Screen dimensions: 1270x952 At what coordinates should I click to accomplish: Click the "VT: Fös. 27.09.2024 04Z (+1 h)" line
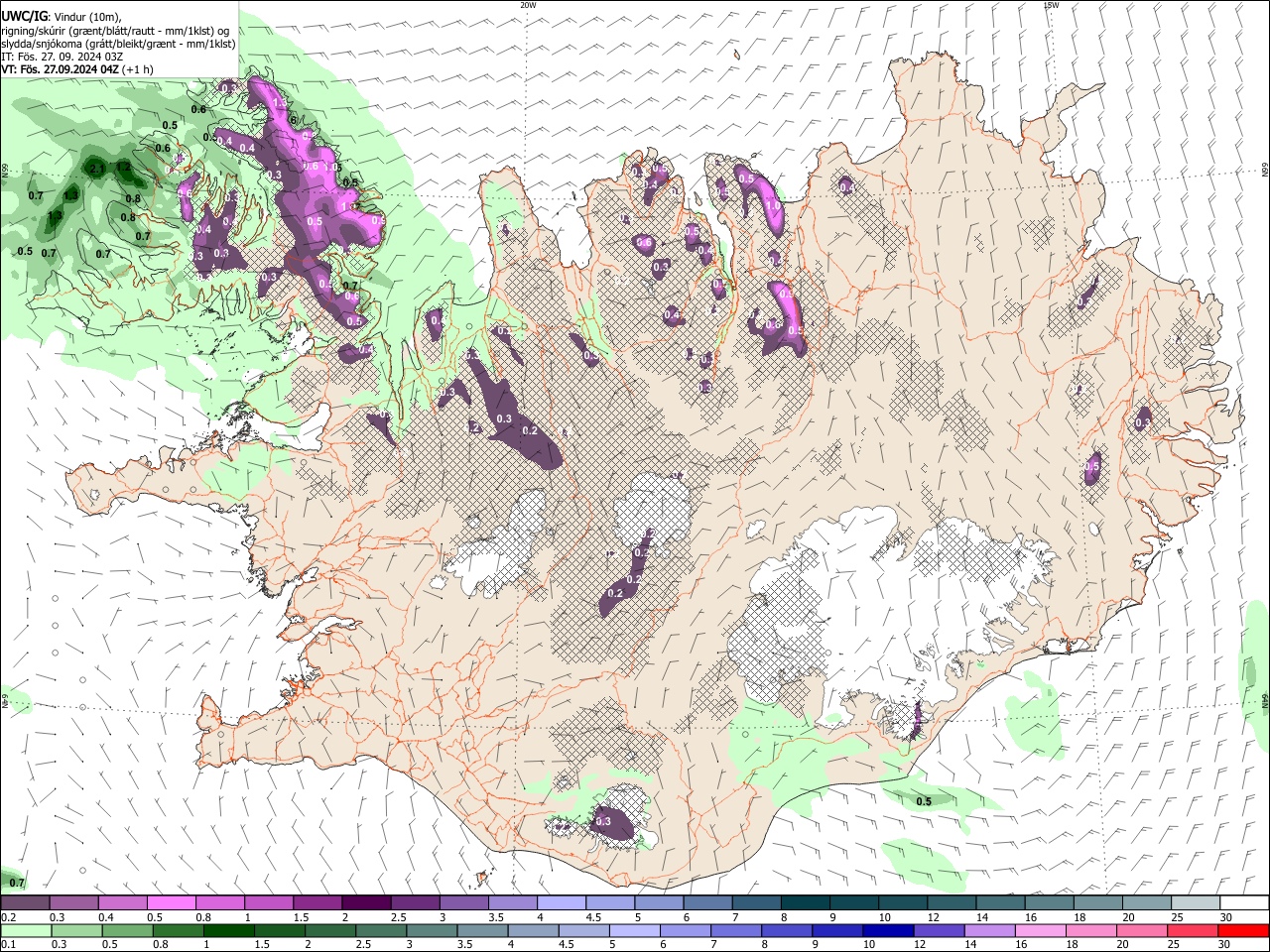click(x=77, y=69)
